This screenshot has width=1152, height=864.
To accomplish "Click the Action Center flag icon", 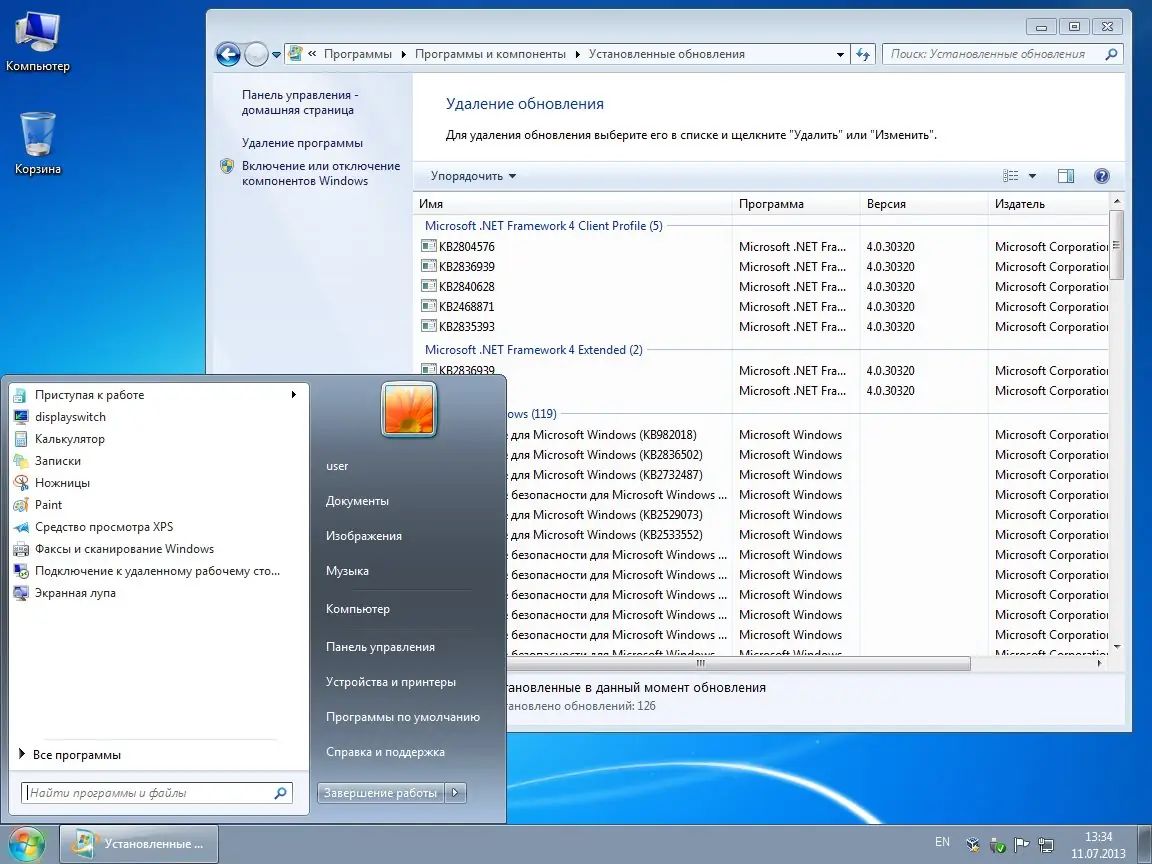I will point(1022,845).
